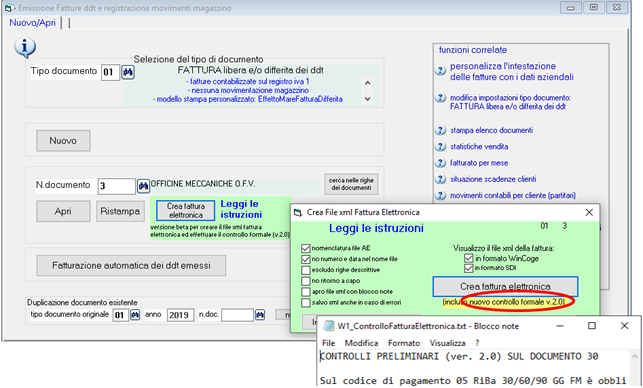643x388 pixels.
Task: Open binoculars search beside N.documento field
Action: [x=143, y=186]
